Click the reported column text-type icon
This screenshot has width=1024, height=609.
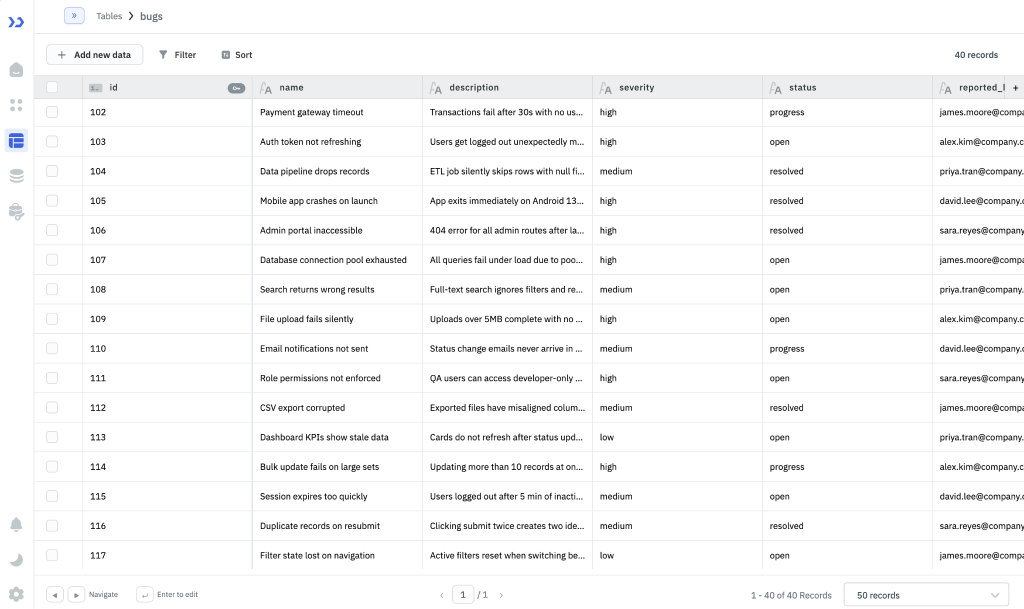coord(945,88)
